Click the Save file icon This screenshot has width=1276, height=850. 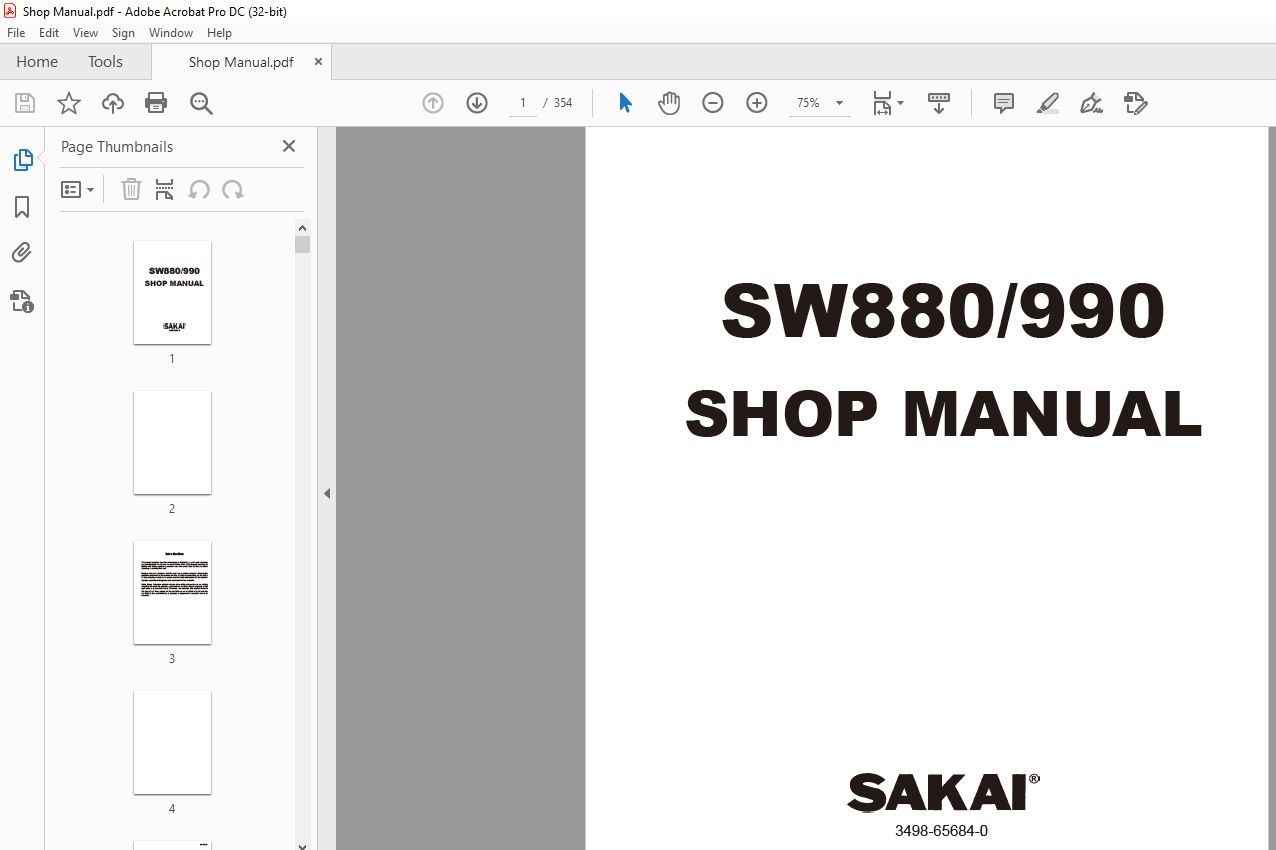[x=25, y=103]
